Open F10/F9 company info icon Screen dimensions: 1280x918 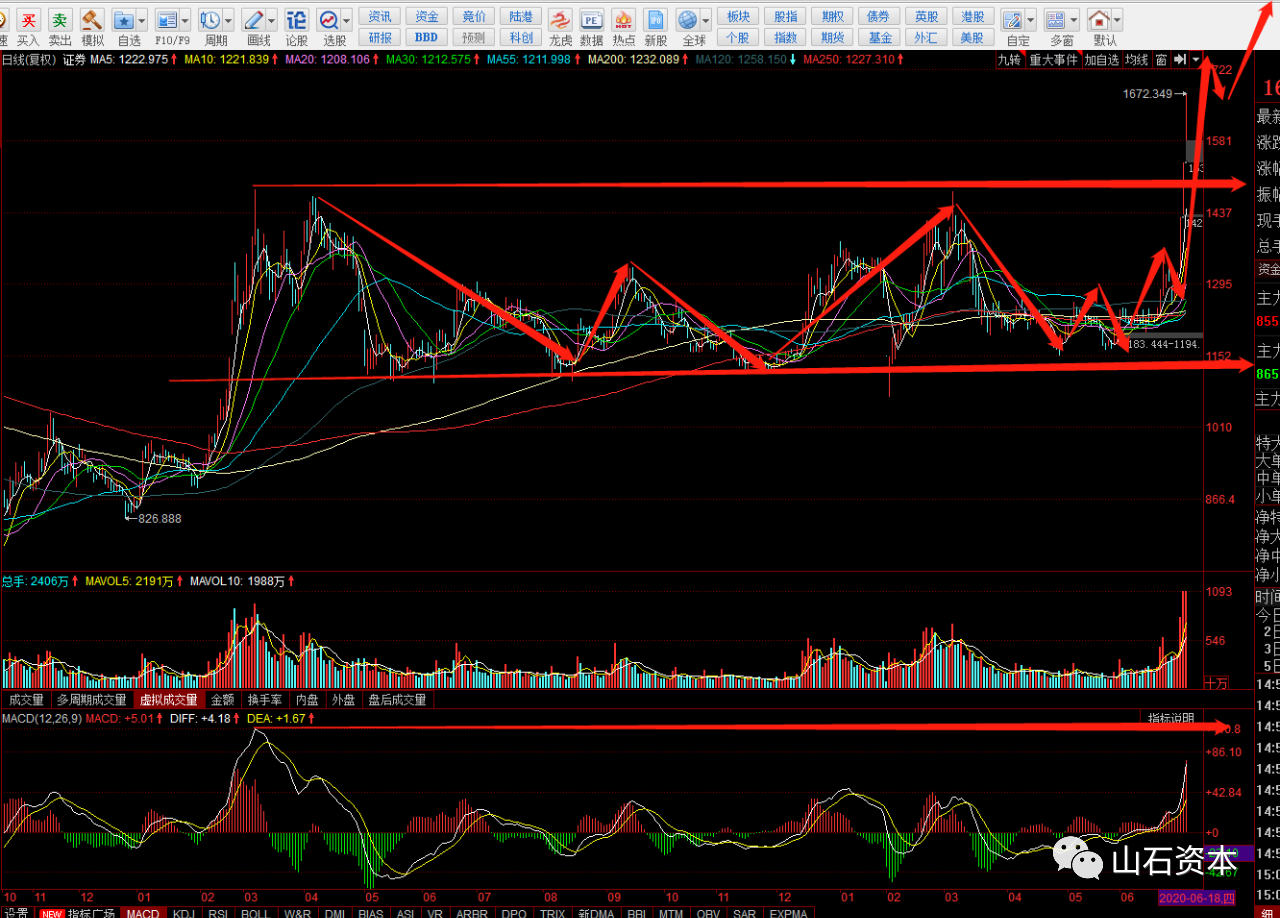[x=168, y=19]
